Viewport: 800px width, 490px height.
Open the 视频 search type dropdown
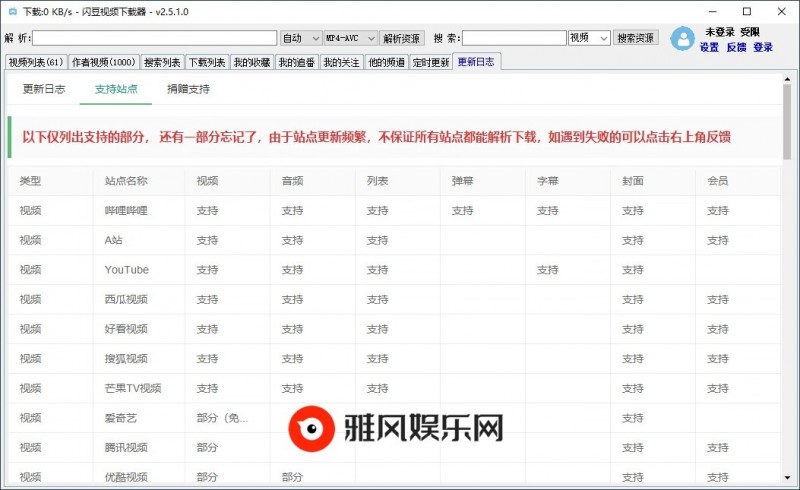tap(589, 38)
